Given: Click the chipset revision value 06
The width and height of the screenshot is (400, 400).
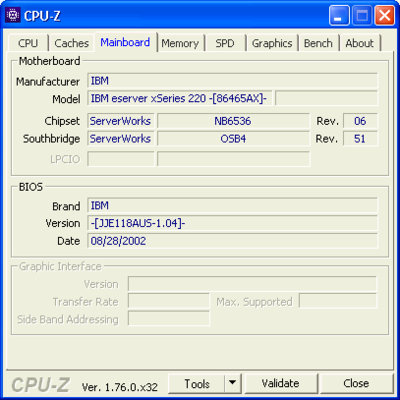Looking at the screenshot, I should click(x=360, y=121).
